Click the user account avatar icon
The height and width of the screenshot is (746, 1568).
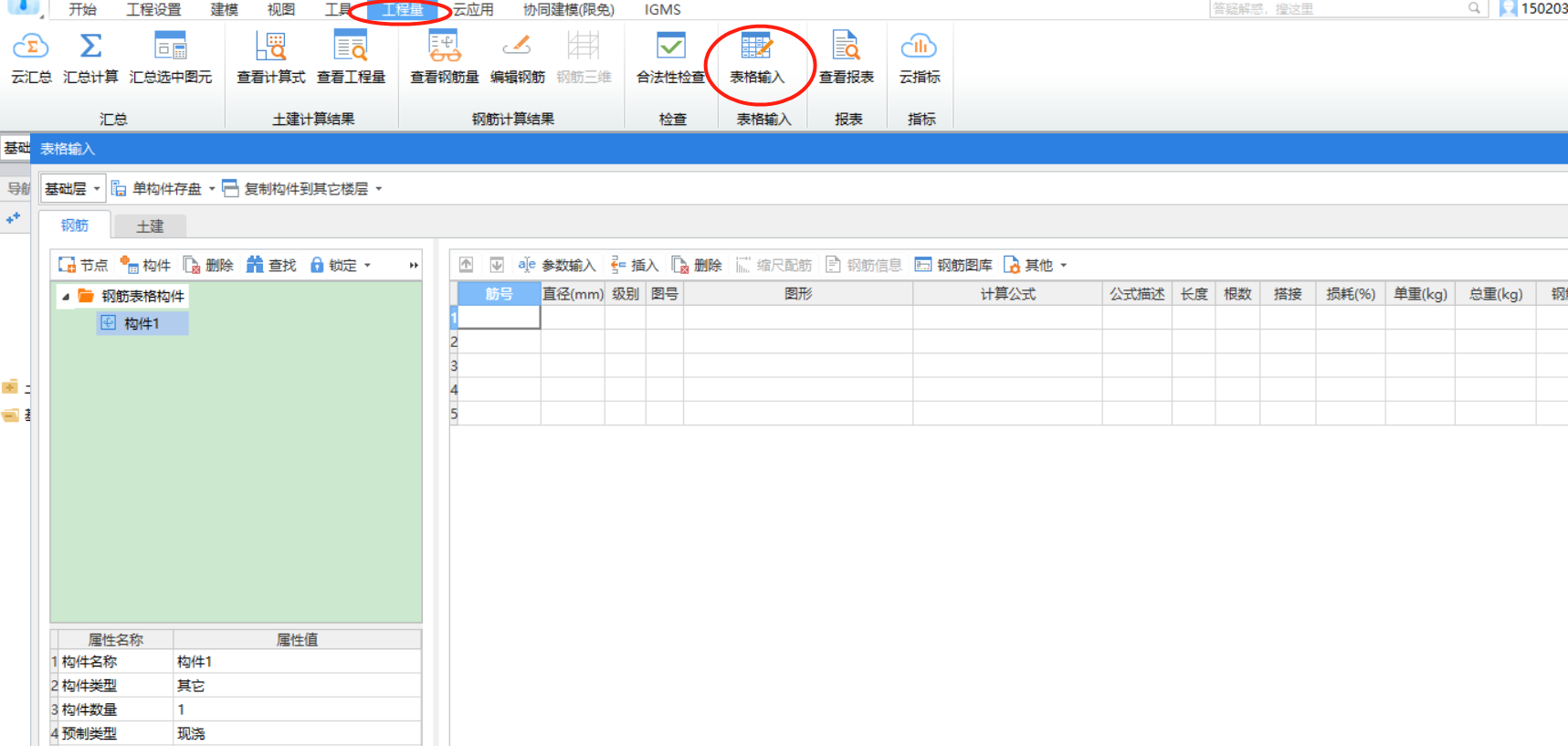(1508, 8)
